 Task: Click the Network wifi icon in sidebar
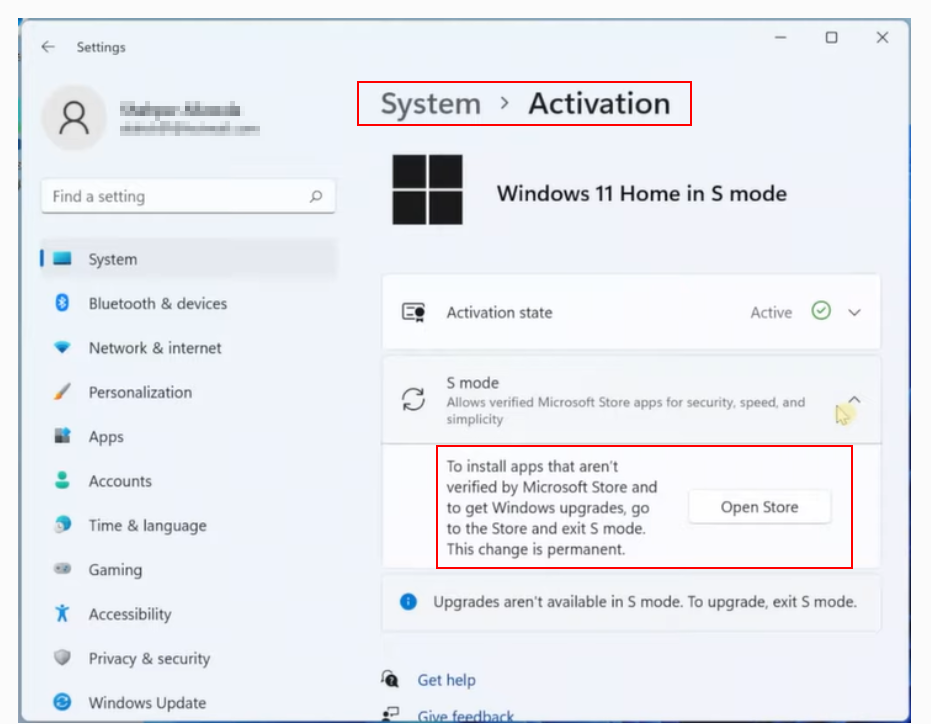point(62,347)
